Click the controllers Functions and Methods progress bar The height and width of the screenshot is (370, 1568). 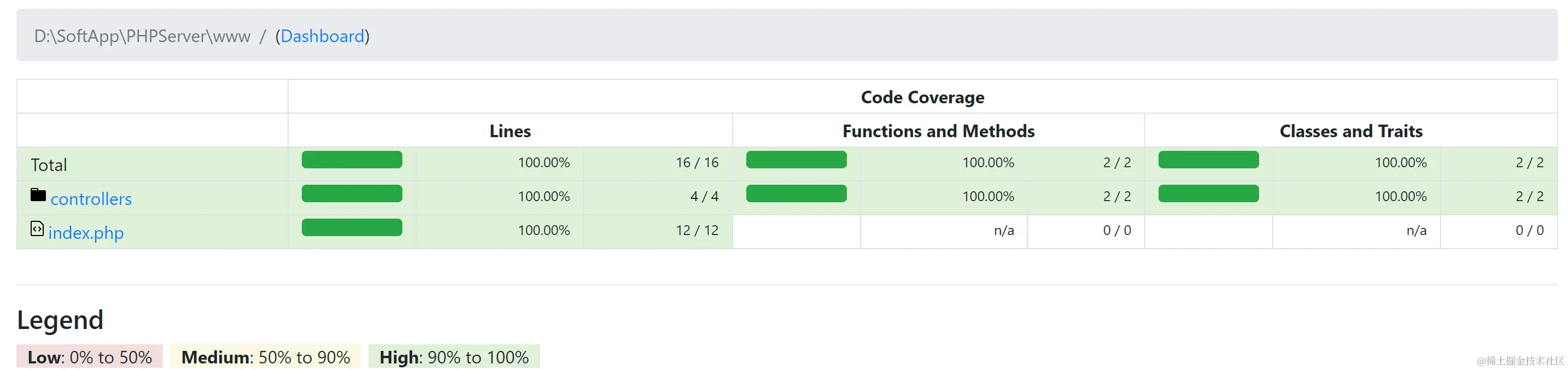[x=796, y=194]
